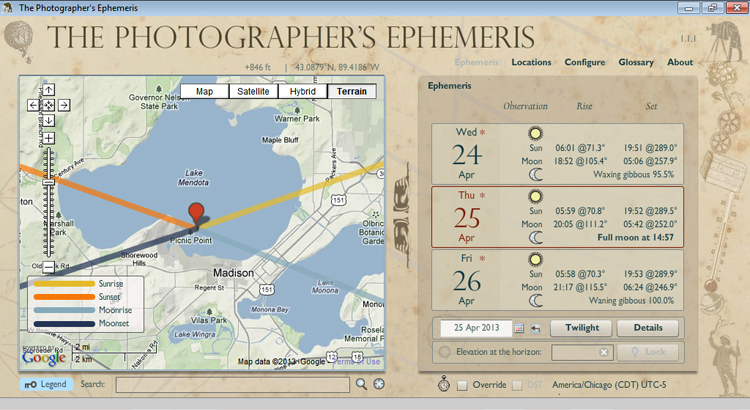Clear the horizon elevation field with X
The width and height of the screenshot is (750, 410).
point(604,353)
